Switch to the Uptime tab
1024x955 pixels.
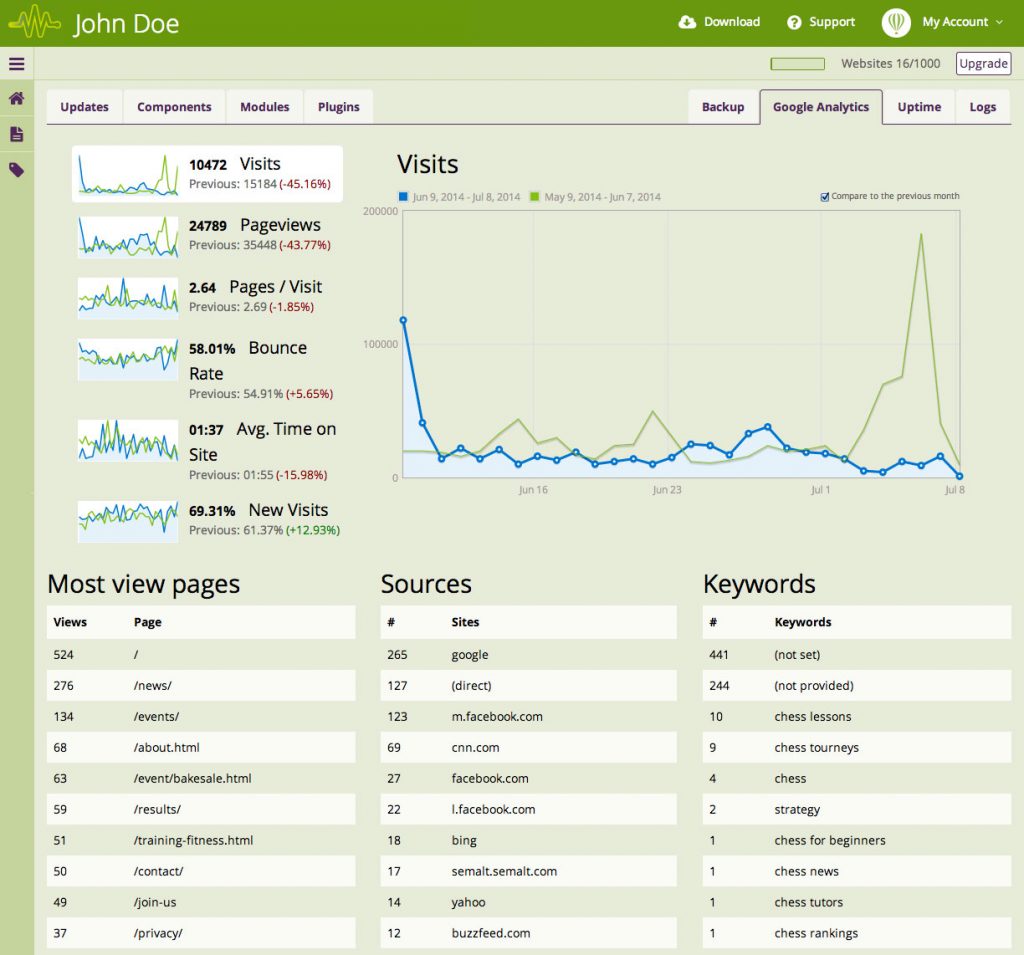tap(919, 107)
